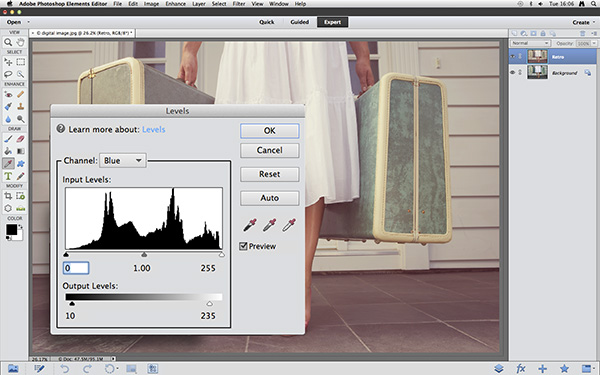Select the Type tool
Image resolution: width=600 pixels, height=375 pixels.
(x=8, y=176)
